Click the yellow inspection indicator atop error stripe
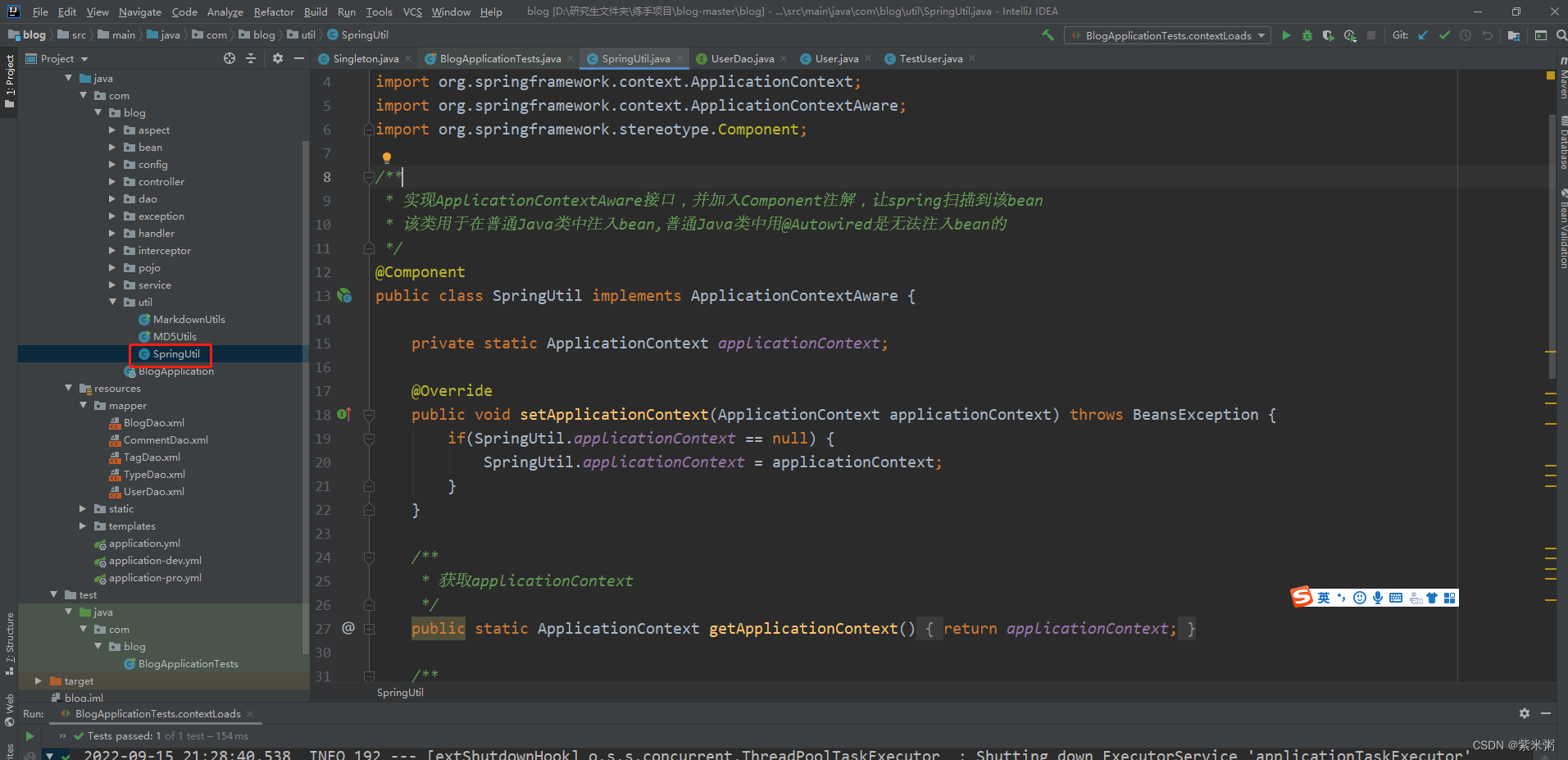Viewport: 1568px width, 760px height. coord(1550,75)
